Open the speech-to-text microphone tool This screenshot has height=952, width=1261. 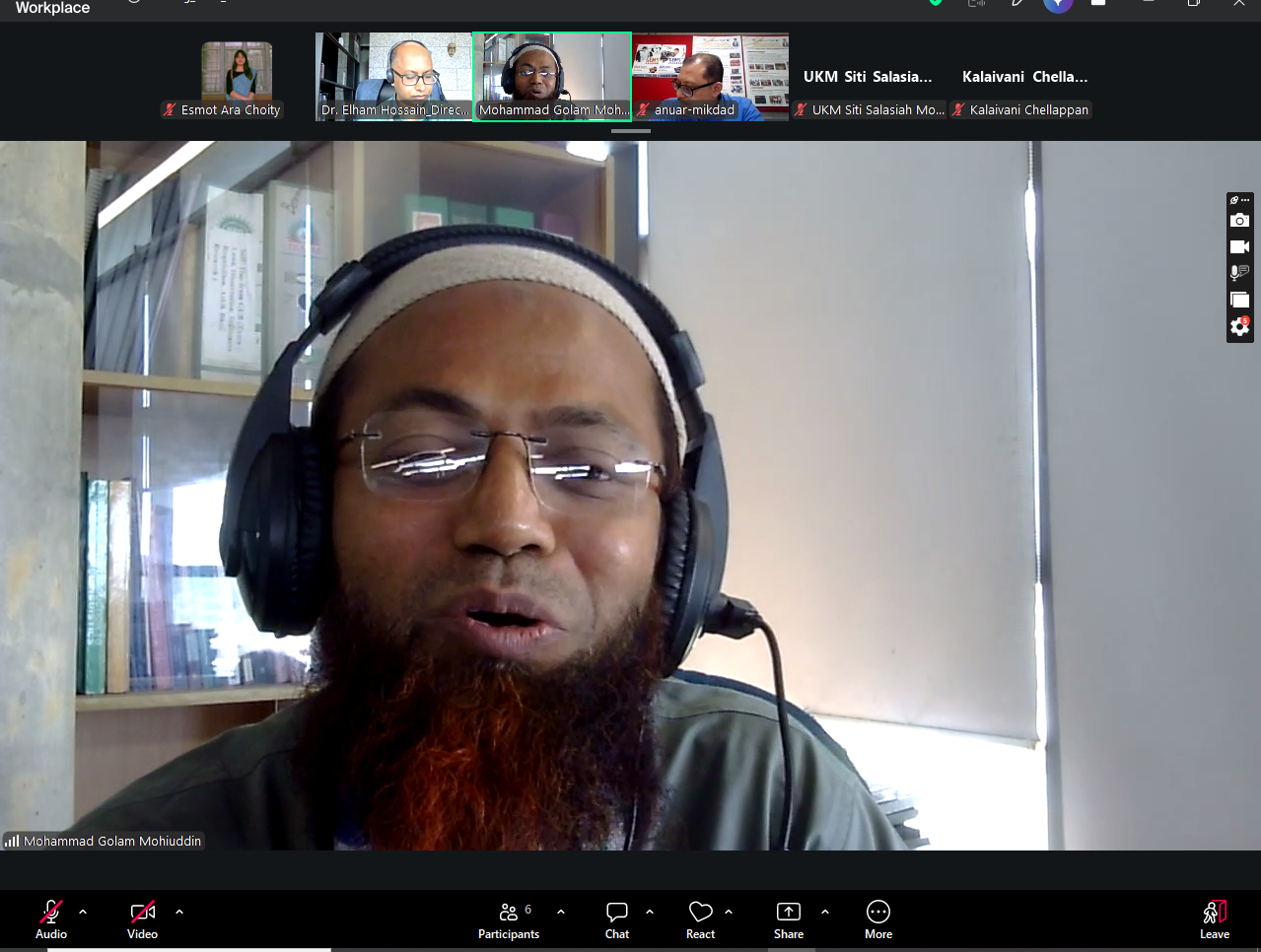(x=1240, y=273)
